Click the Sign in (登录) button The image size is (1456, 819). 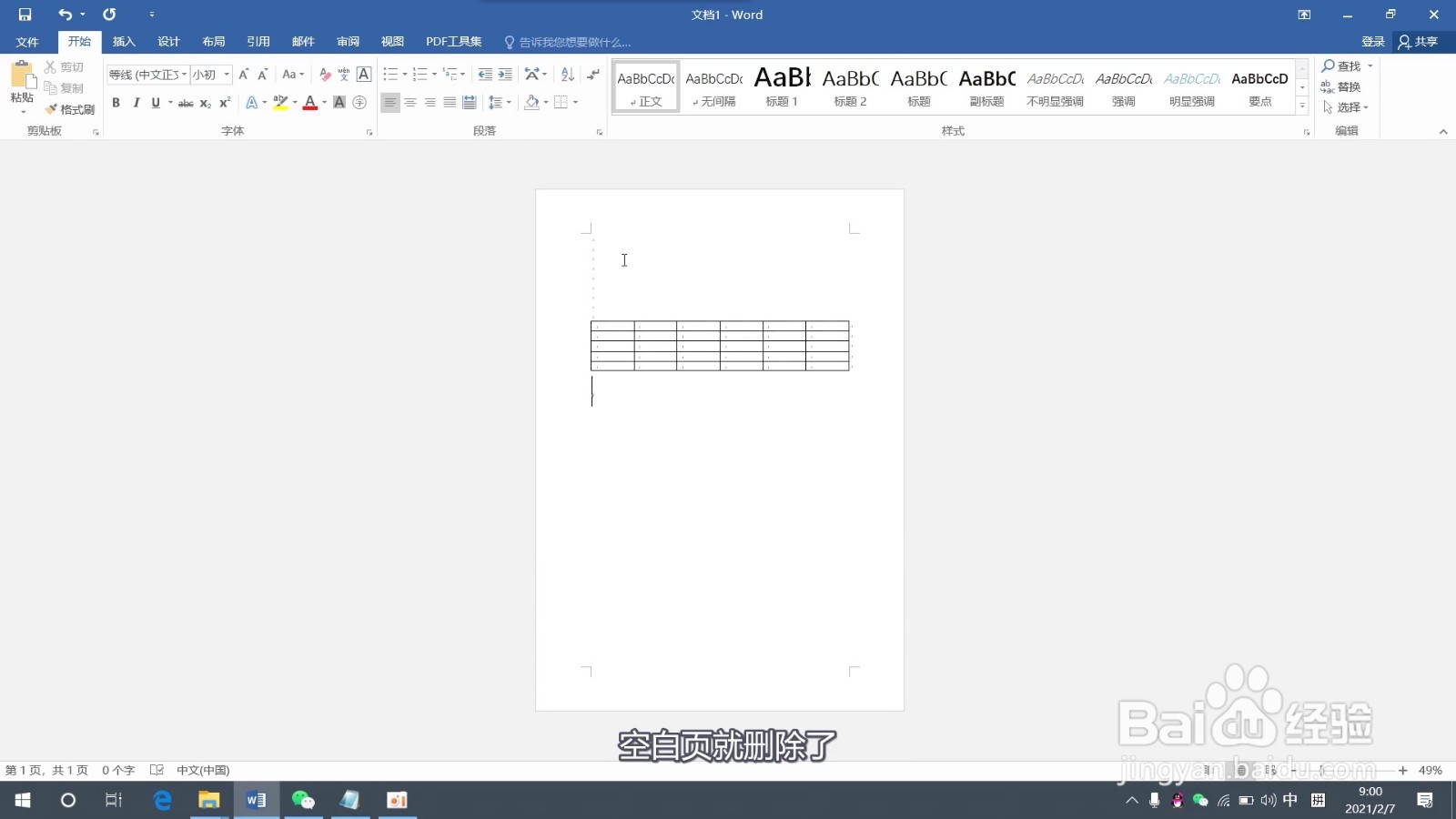(1373, 42)
